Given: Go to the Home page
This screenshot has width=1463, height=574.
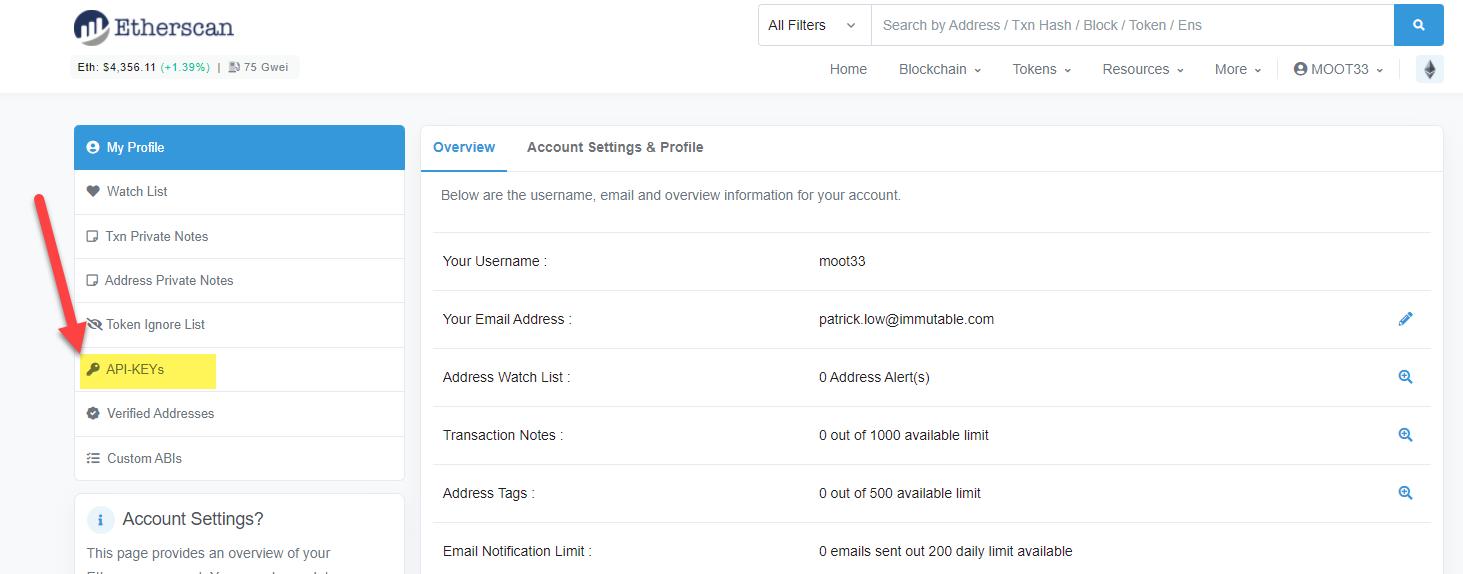Looking at the screenshot, I should tap(848, 69).
